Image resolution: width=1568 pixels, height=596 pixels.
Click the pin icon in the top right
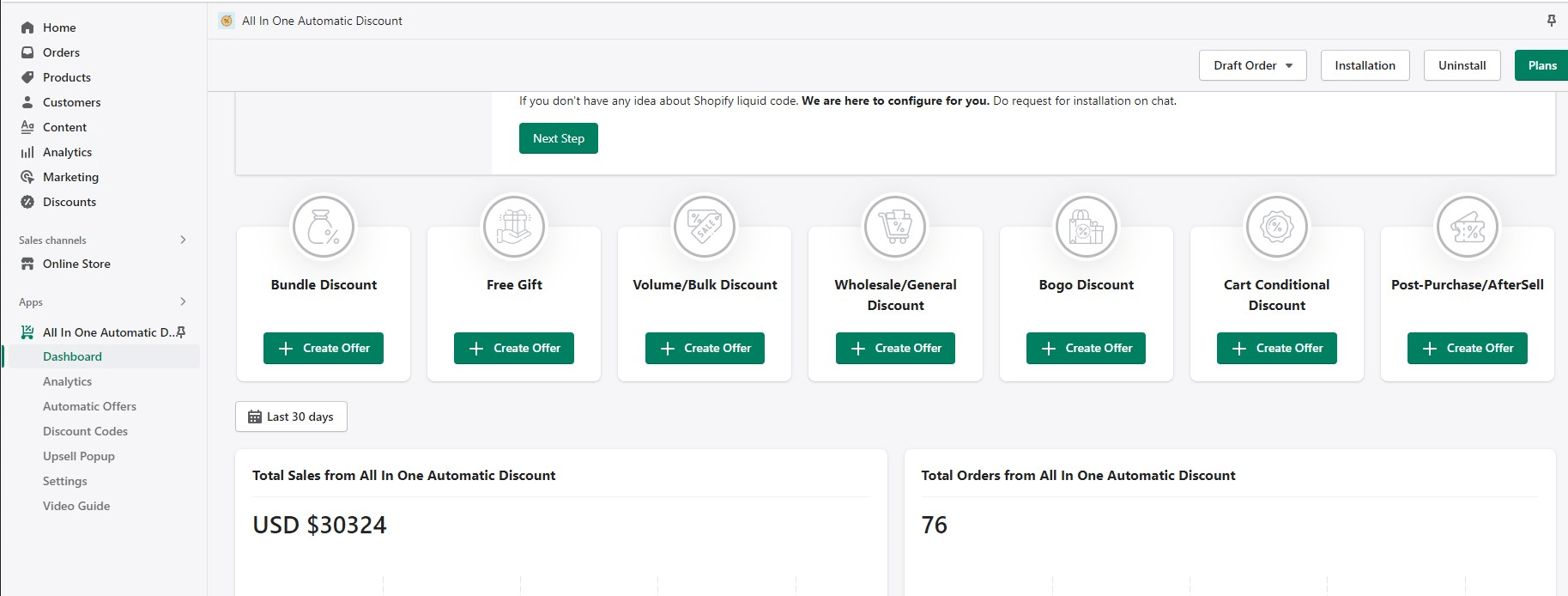(1551, 21)
